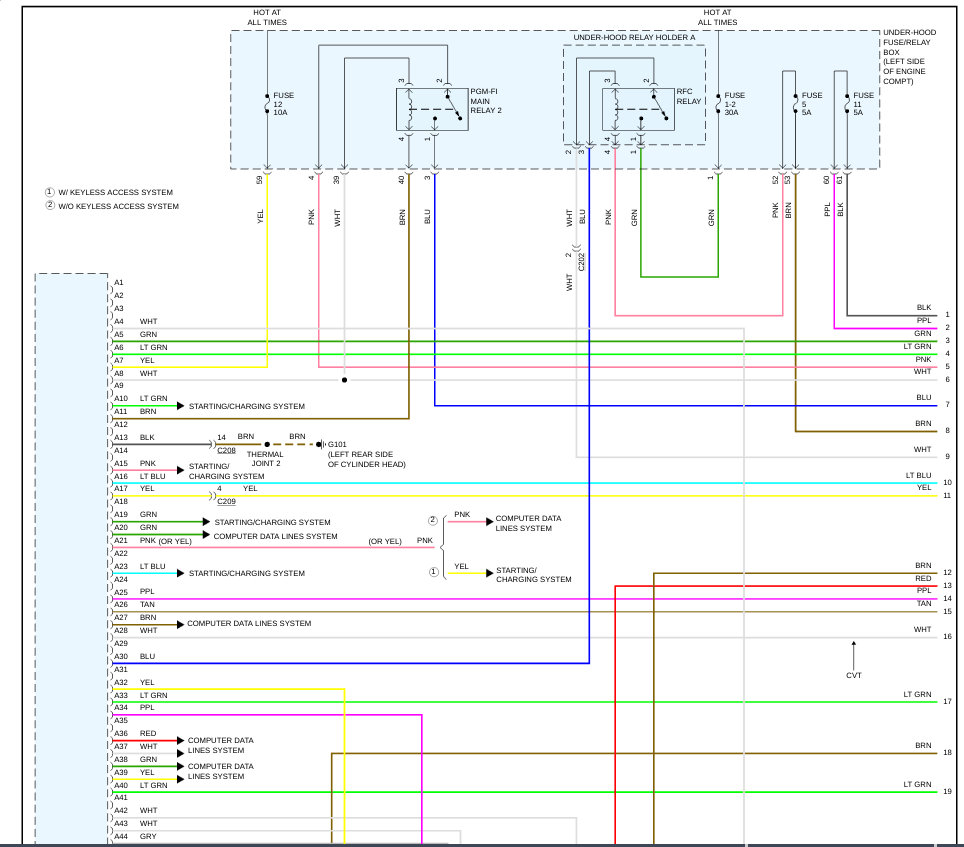Click reference number 7 at the BLU wire end

947,404
